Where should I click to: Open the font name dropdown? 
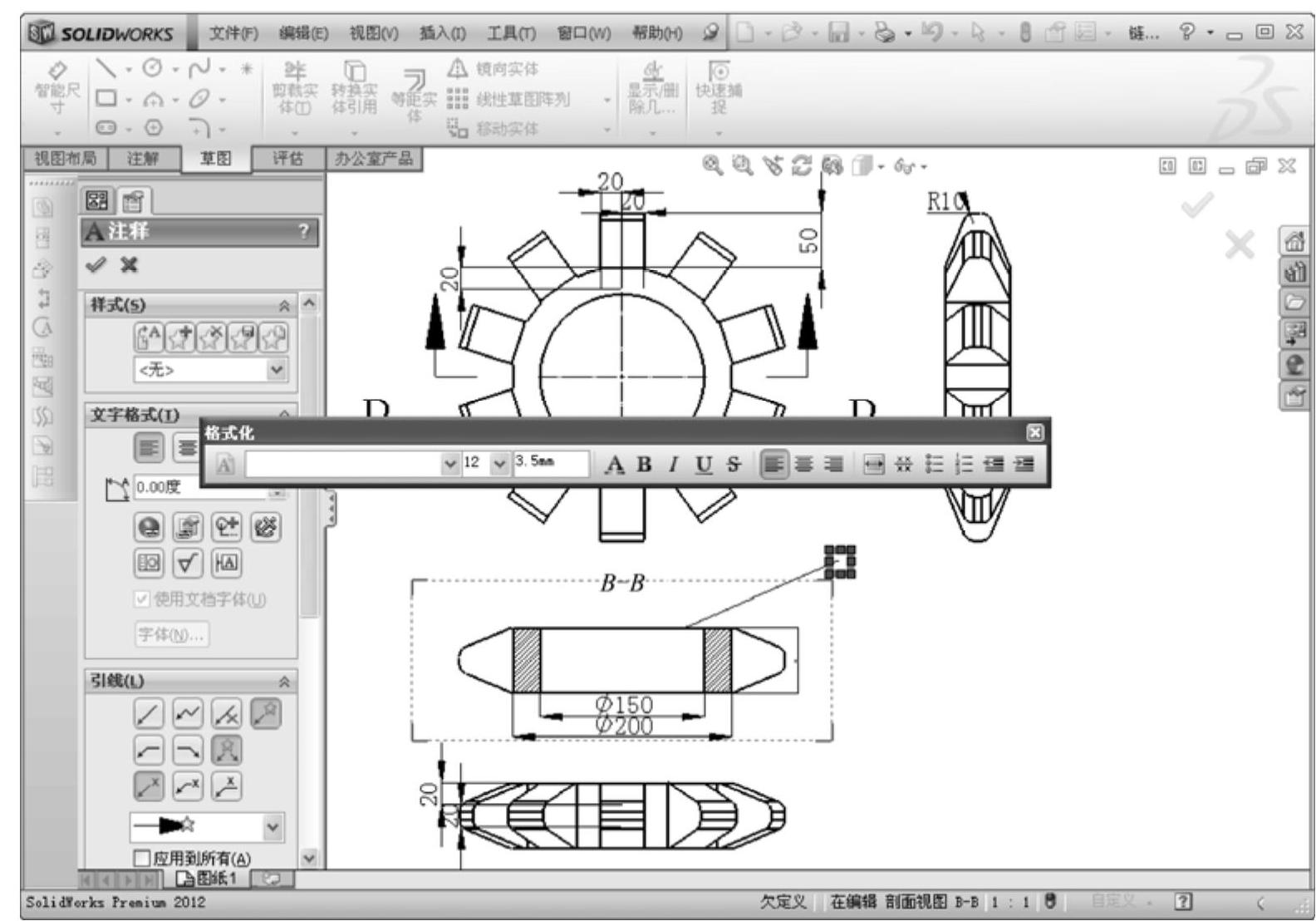449,464
